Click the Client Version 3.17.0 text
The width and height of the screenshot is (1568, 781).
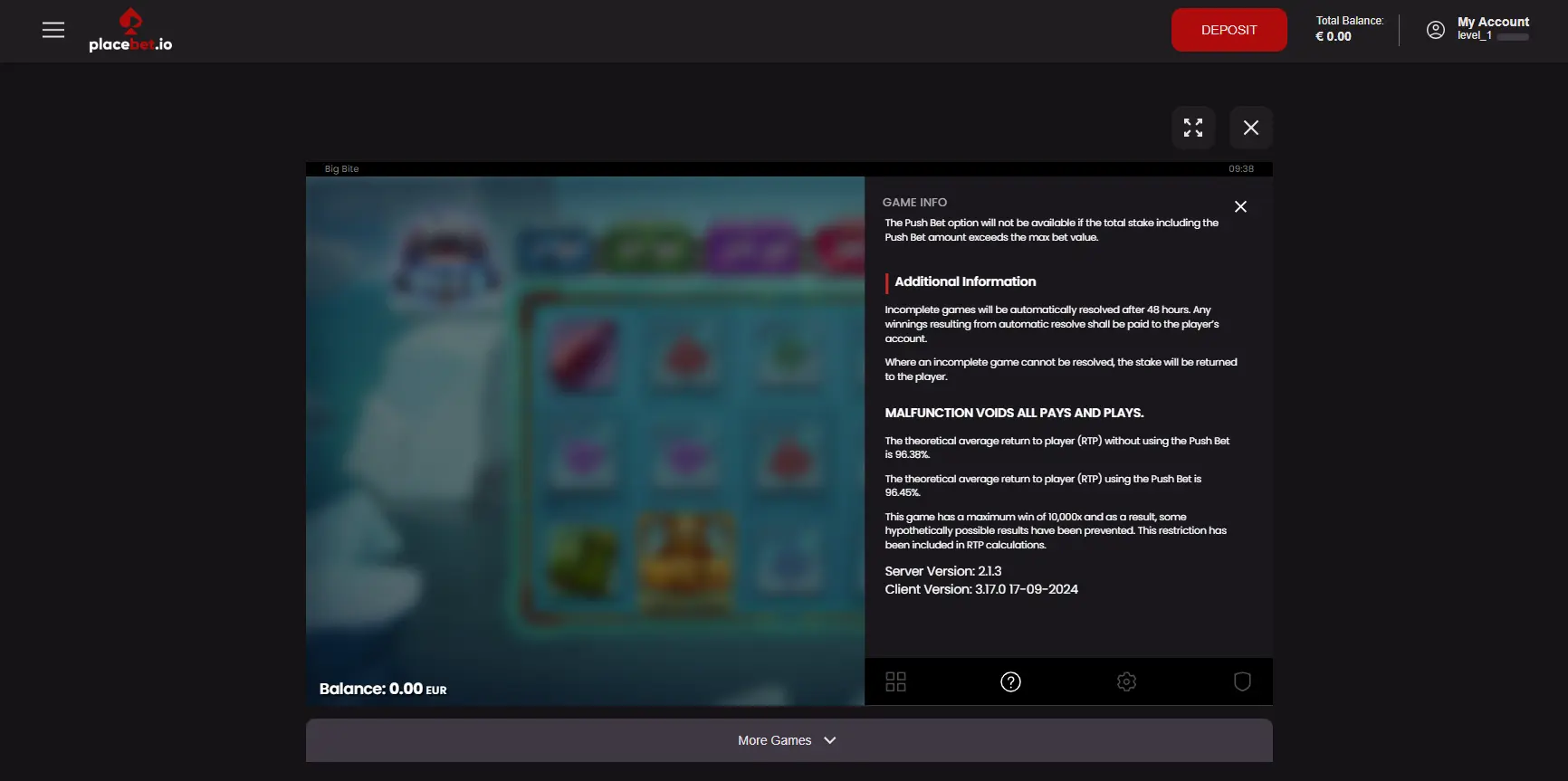click(x=981, y=589)
